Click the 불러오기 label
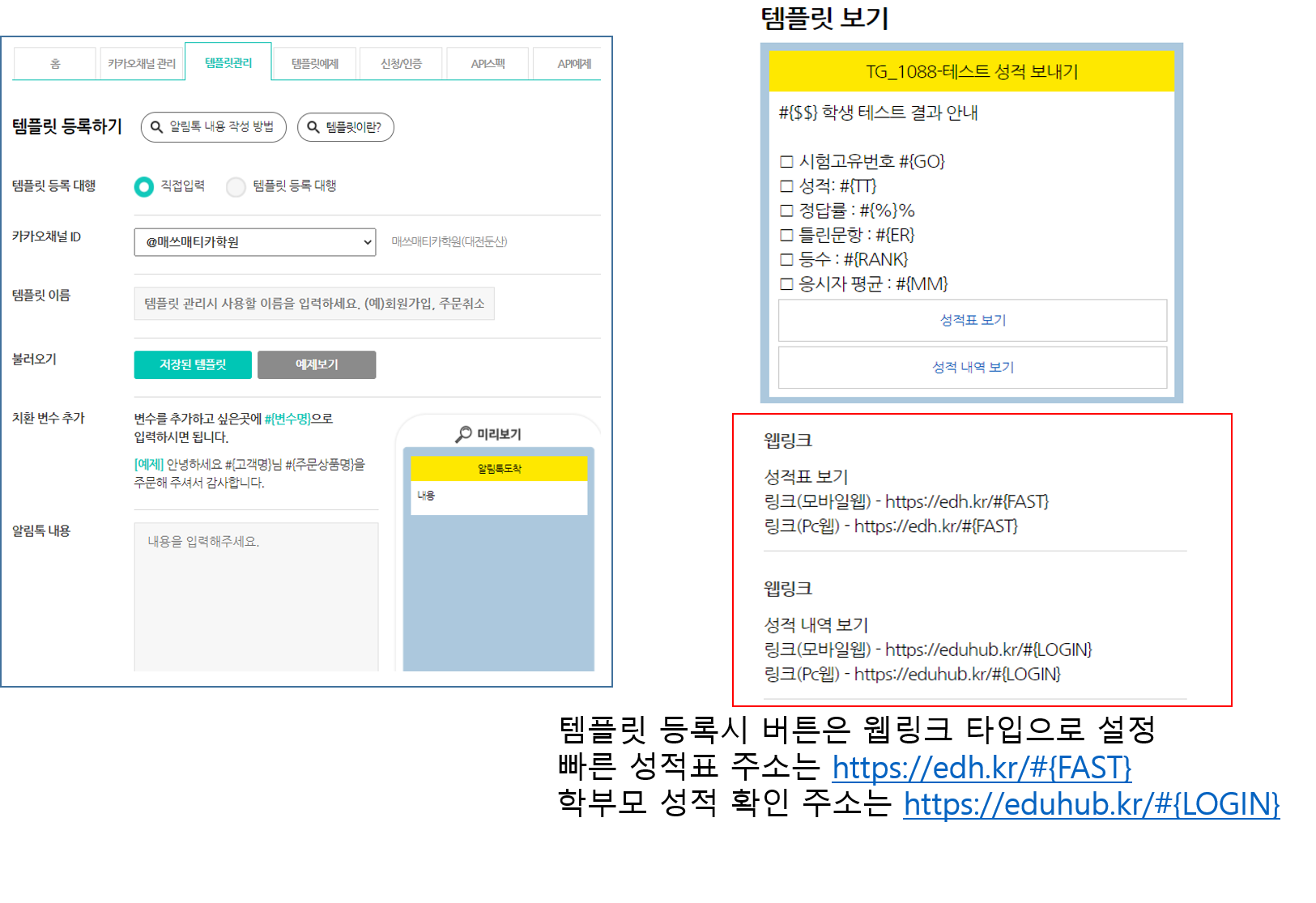This screenshot has height=903, width=1316. coord(34,359)
